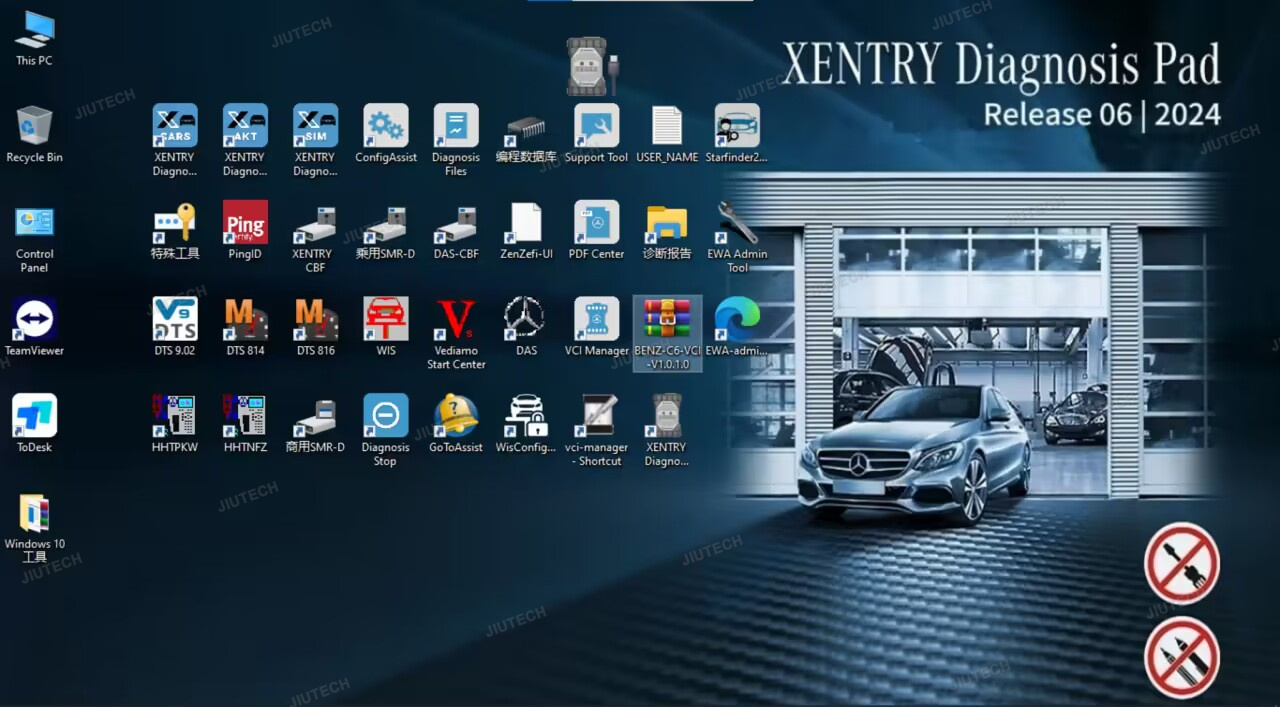Screen dimensions: 1280x707
Task: Launch the PingID application icon
Action: click(245, 223)
